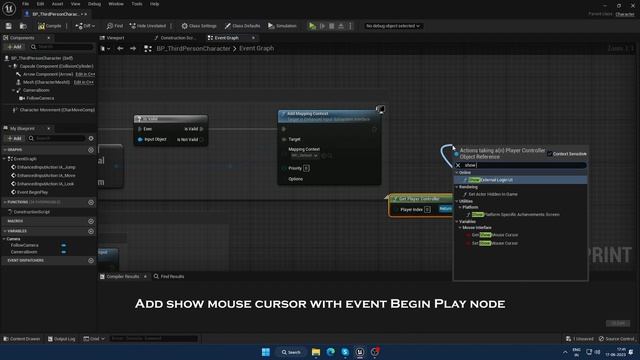Clear the action search field X

458,165
